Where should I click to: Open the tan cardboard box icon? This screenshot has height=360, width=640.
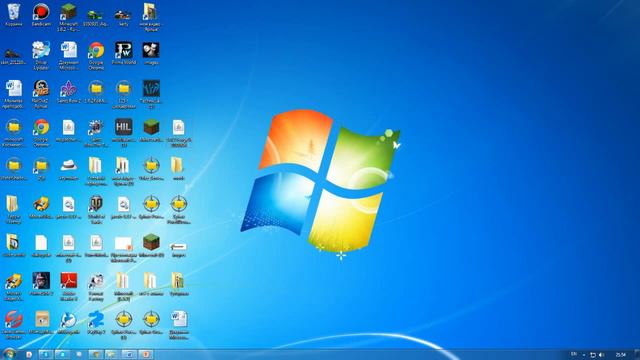click(41, 319)
